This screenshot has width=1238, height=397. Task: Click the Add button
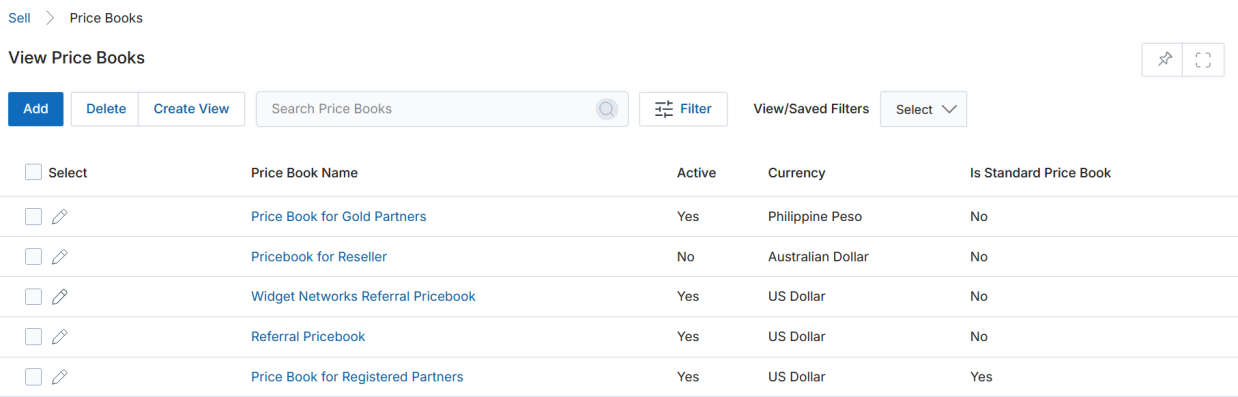pyautogui.click(x=36, y=109)
